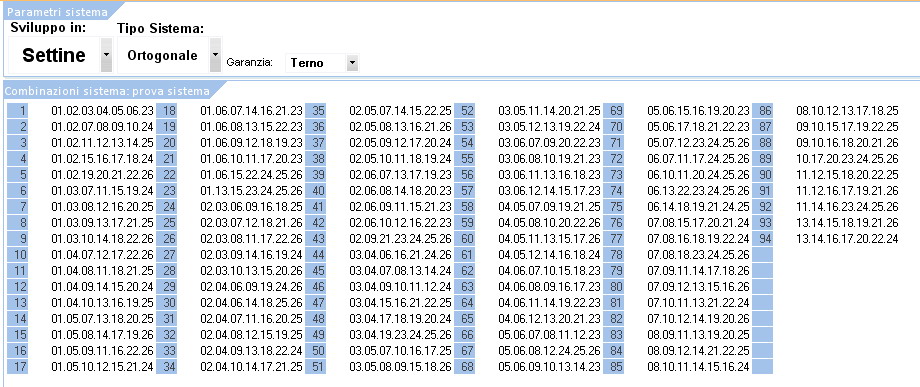Select combination 04.06.12.13.20.21.23
This screenshot has width=920, height=387.
(550, 319)
